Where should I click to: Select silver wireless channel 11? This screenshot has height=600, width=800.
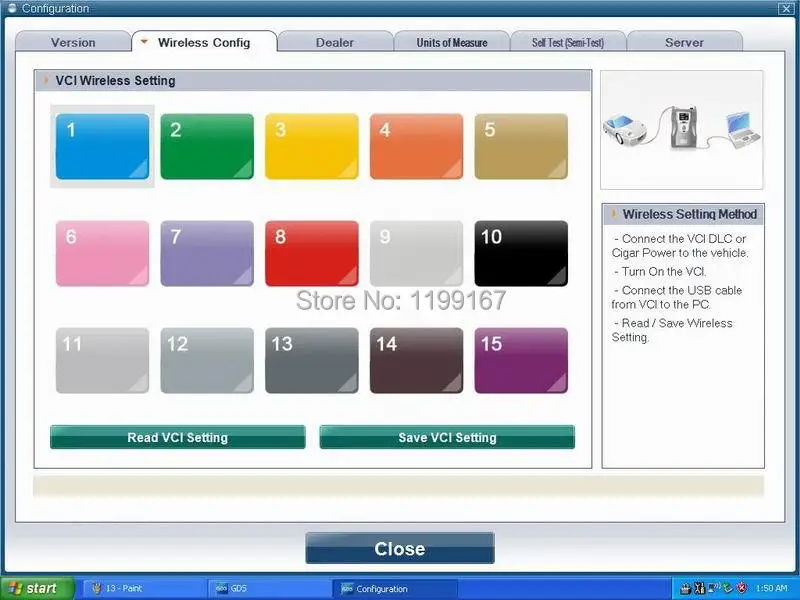[x=103, y=361]
